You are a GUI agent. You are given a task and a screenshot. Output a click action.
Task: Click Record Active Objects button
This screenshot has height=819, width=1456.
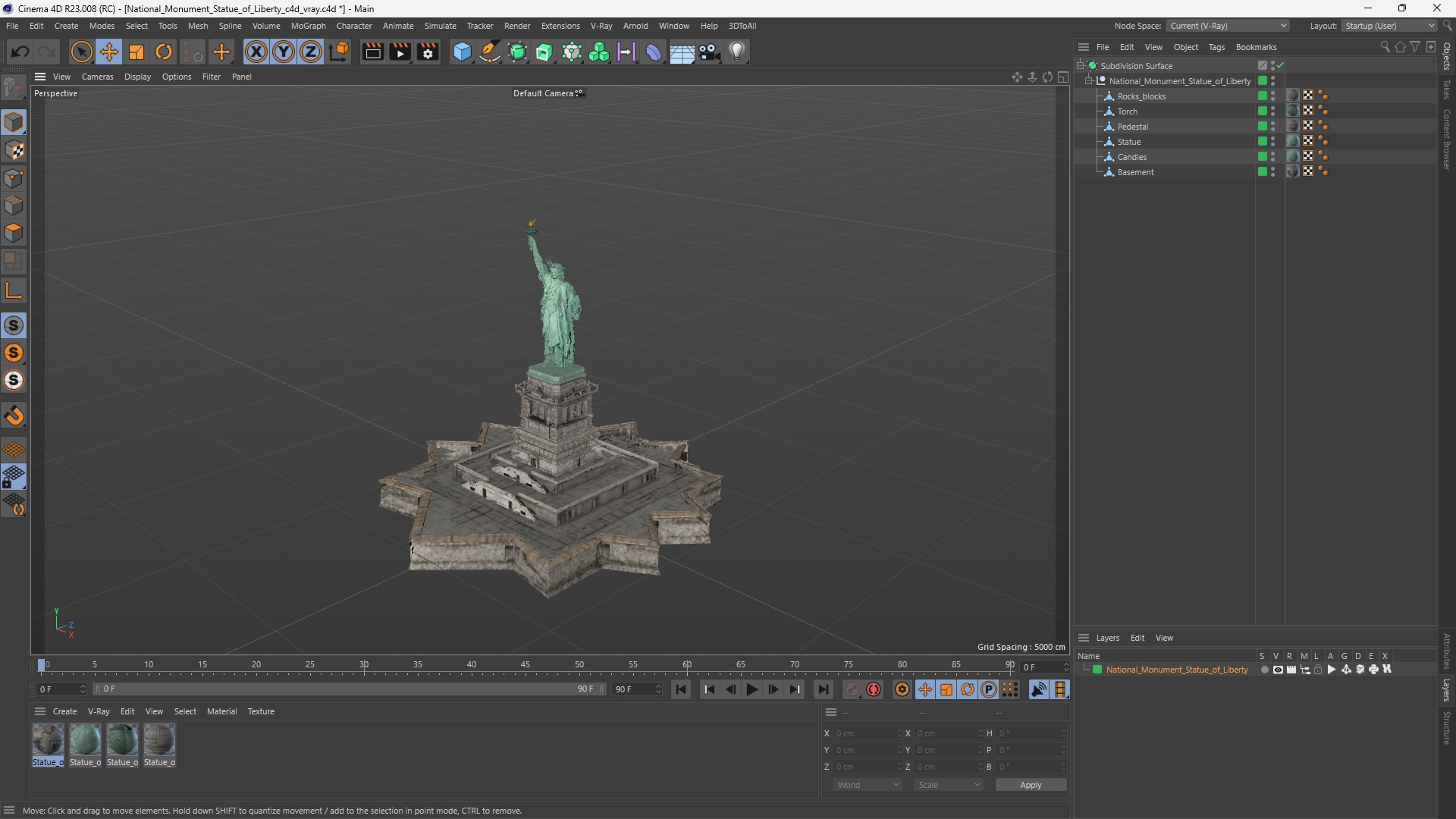point(852,689)
